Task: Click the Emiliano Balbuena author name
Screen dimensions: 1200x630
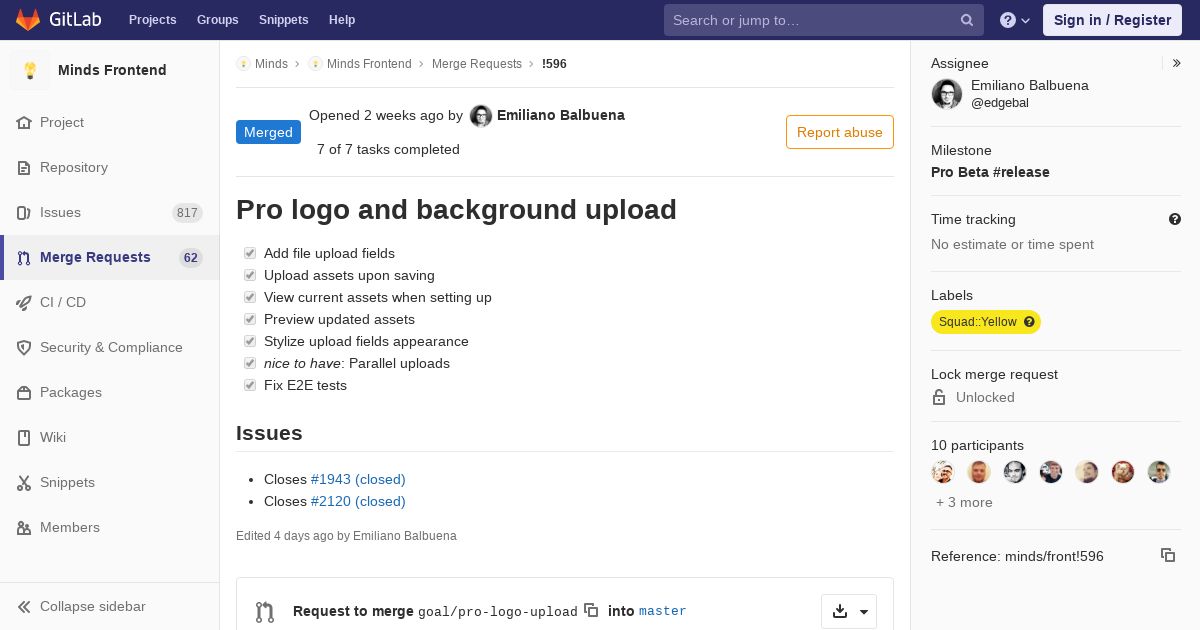Action: 561,115
